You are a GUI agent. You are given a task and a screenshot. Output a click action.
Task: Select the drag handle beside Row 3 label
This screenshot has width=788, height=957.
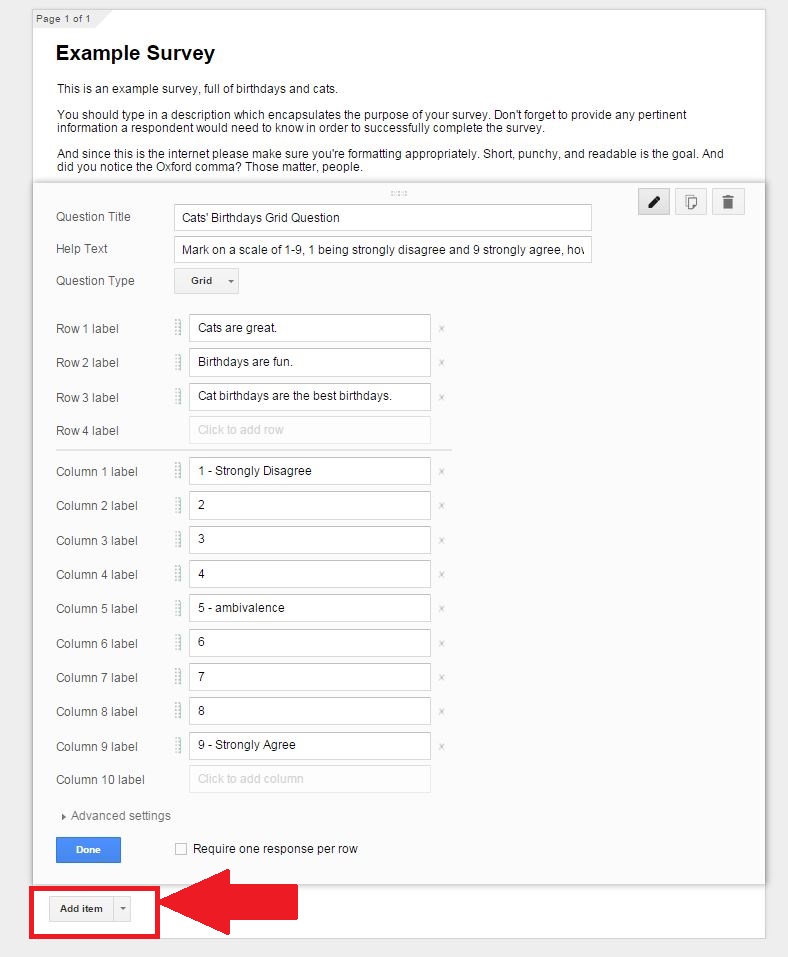point(179,397)
